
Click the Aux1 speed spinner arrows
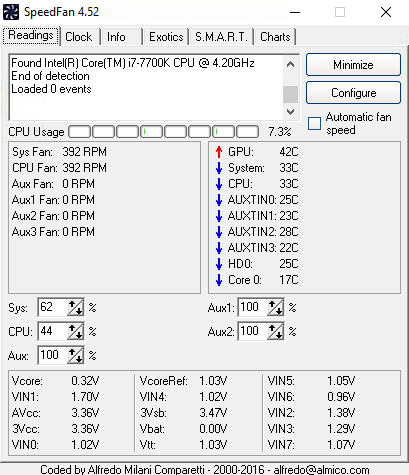click(275, 307)
